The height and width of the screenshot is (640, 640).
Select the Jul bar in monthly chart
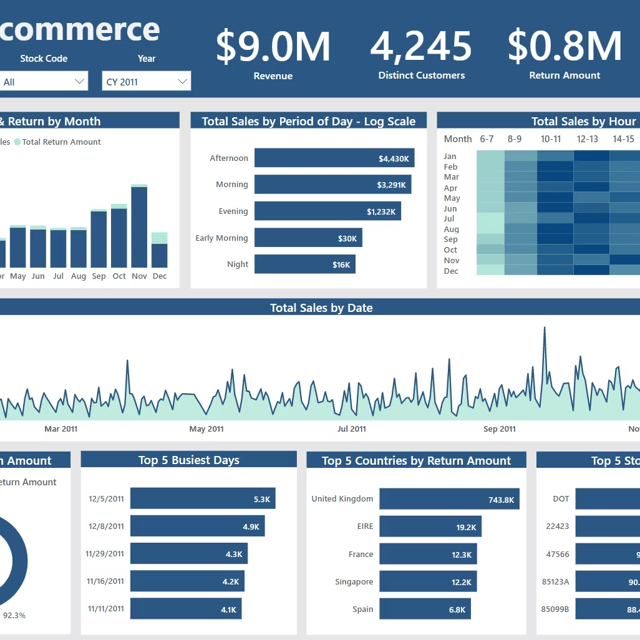pos(58,248)
